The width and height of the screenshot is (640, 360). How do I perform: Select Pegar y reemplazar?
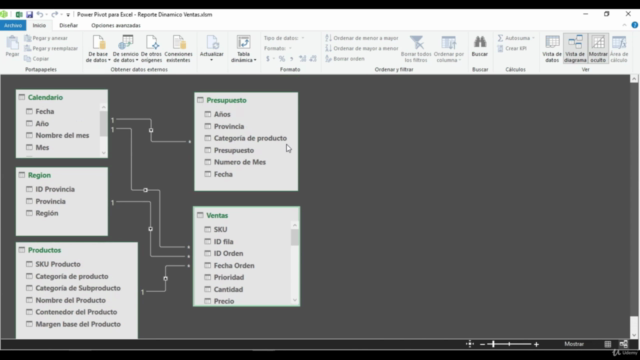click(51, 48)
